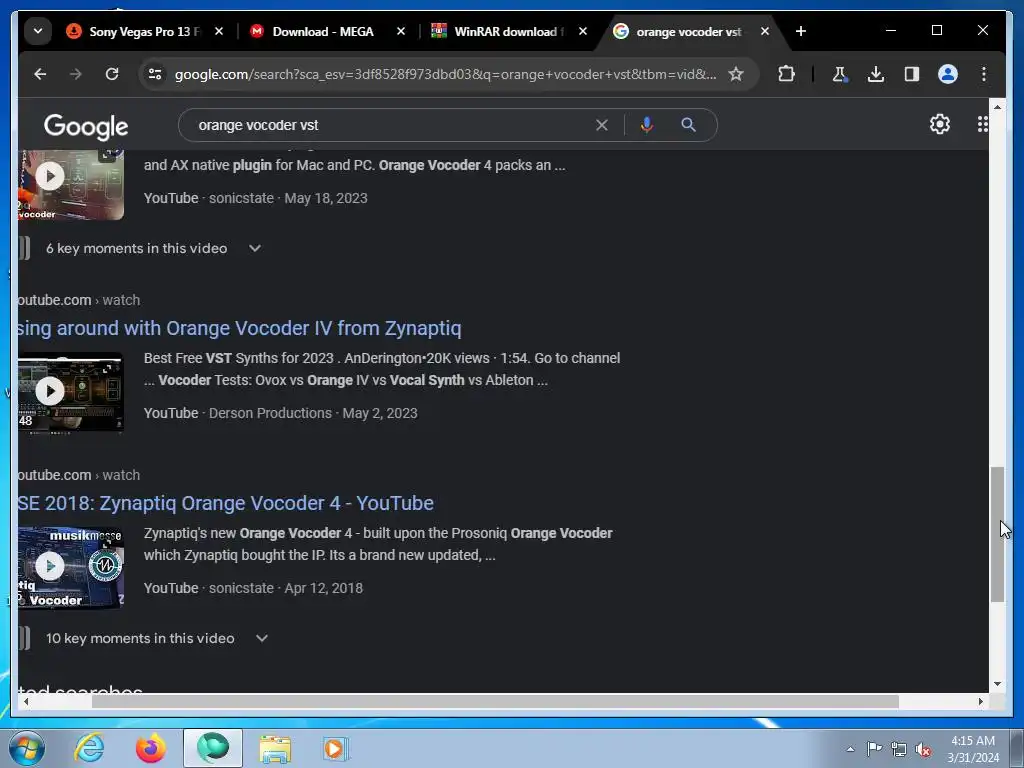Go to the Google homepage logo
Image resolution: width=1024 pixels, height=768 pixels.
pos(86,126)
